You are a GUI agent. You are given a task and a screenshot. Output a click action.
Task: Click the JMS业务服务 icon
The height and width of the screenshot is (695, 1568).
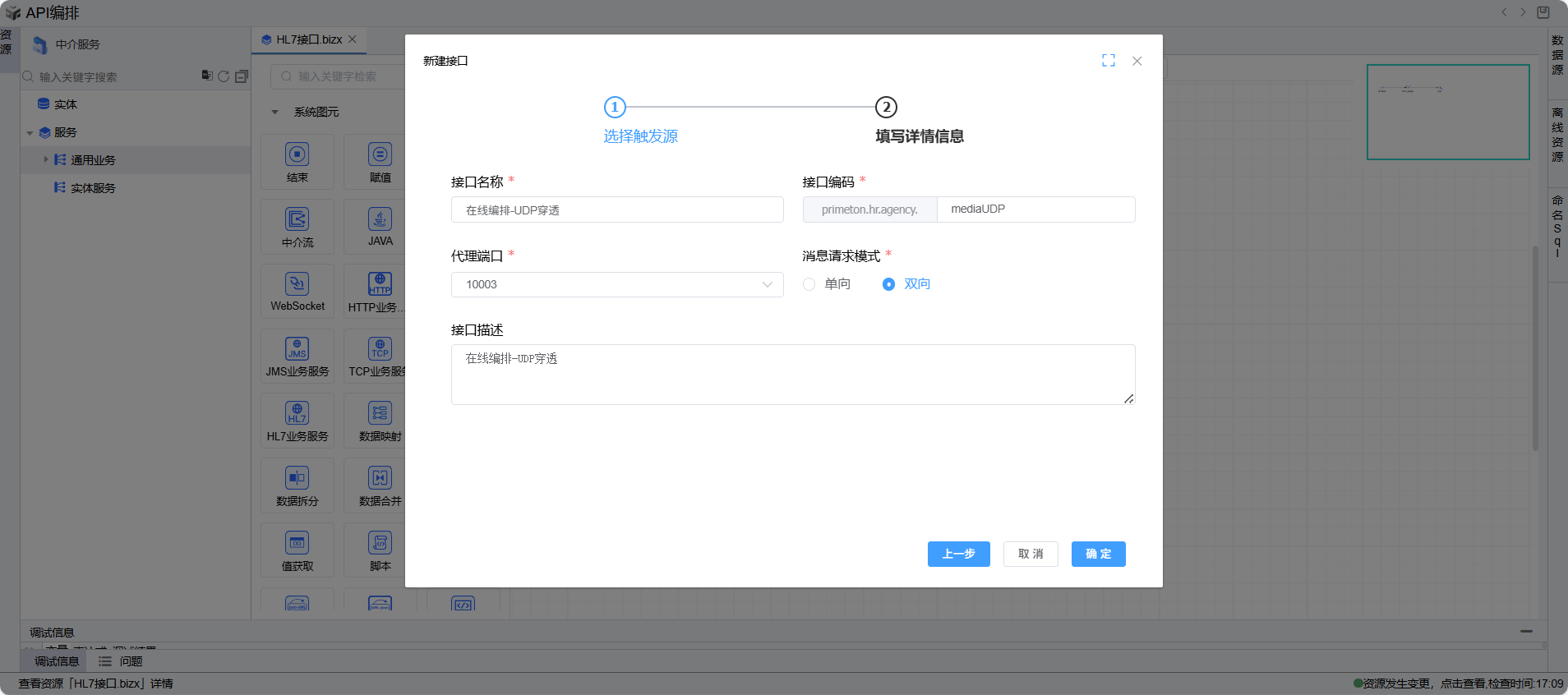(x=297, y=349)
